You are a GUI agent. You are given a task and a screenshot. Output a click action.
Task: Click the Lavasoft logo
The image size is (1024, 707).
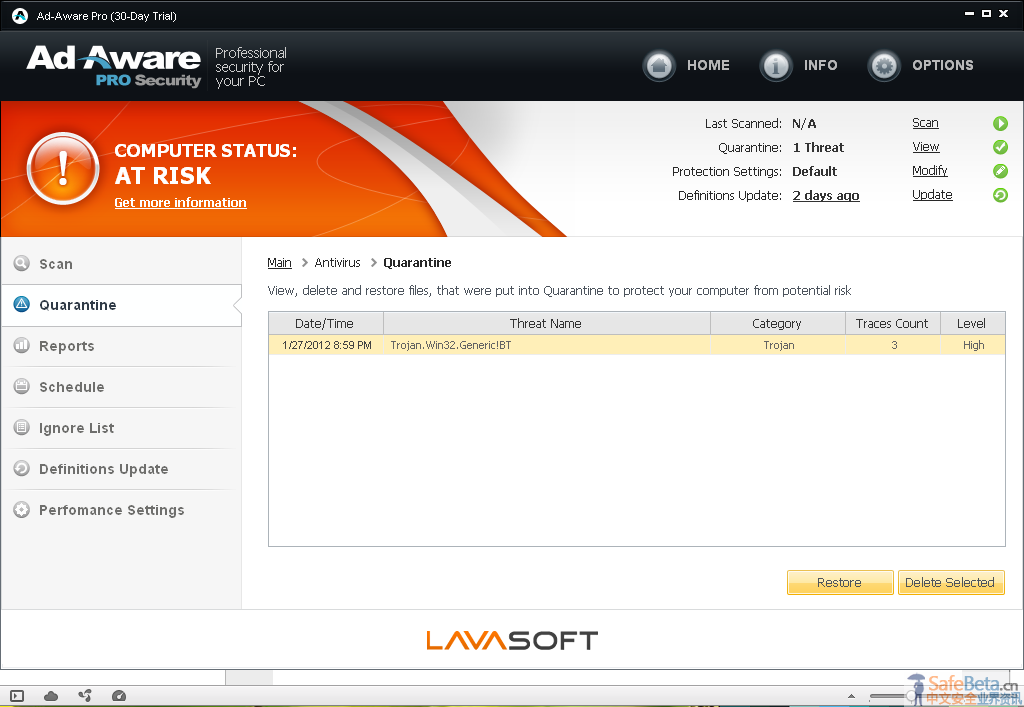pyautogui.click(x=512, y=640)
